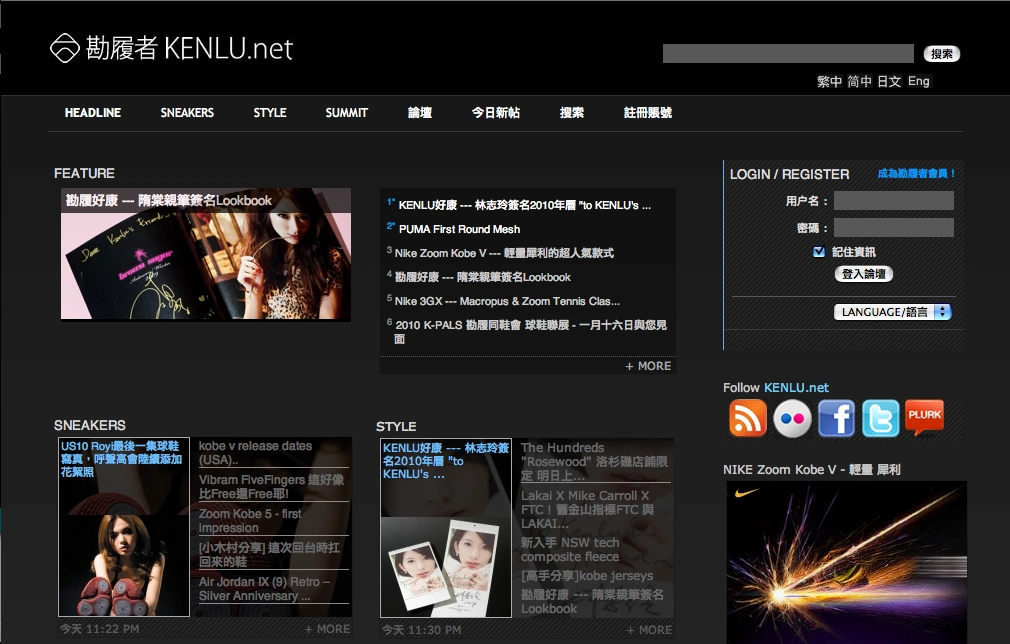Open the STYLE navigation menu item

270,113
